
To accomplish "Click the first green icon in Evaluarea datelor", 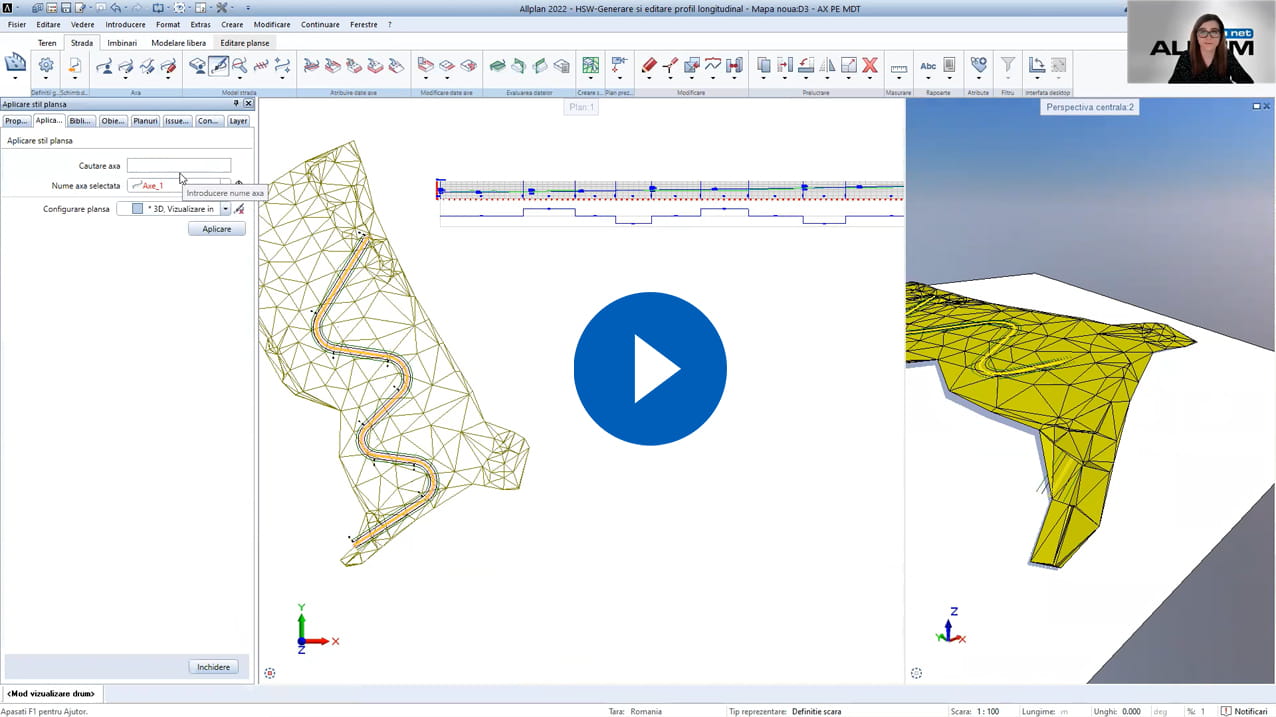I will pos(497,66).
